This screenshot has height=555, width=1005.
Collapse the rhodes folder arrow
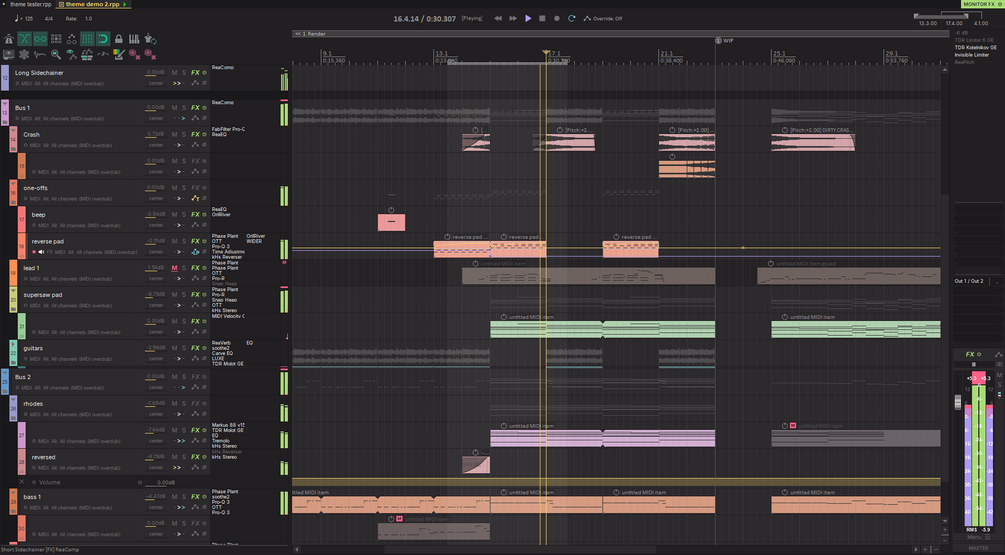pyautogui.click(x=13, y=399)
